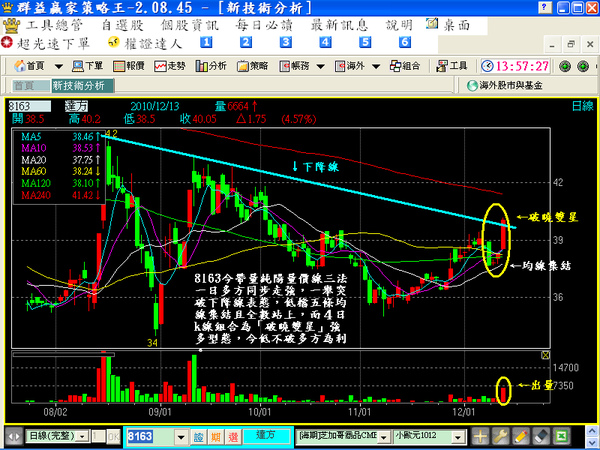The width and height of the screenshot is (600, 450).
Task: Switch to workspace number 6
Action: pos(405,42)
